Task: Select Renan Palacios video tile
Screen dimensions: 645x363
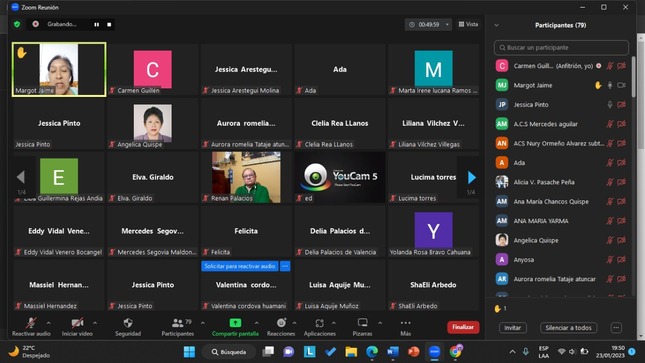Action: coord(246,177)
